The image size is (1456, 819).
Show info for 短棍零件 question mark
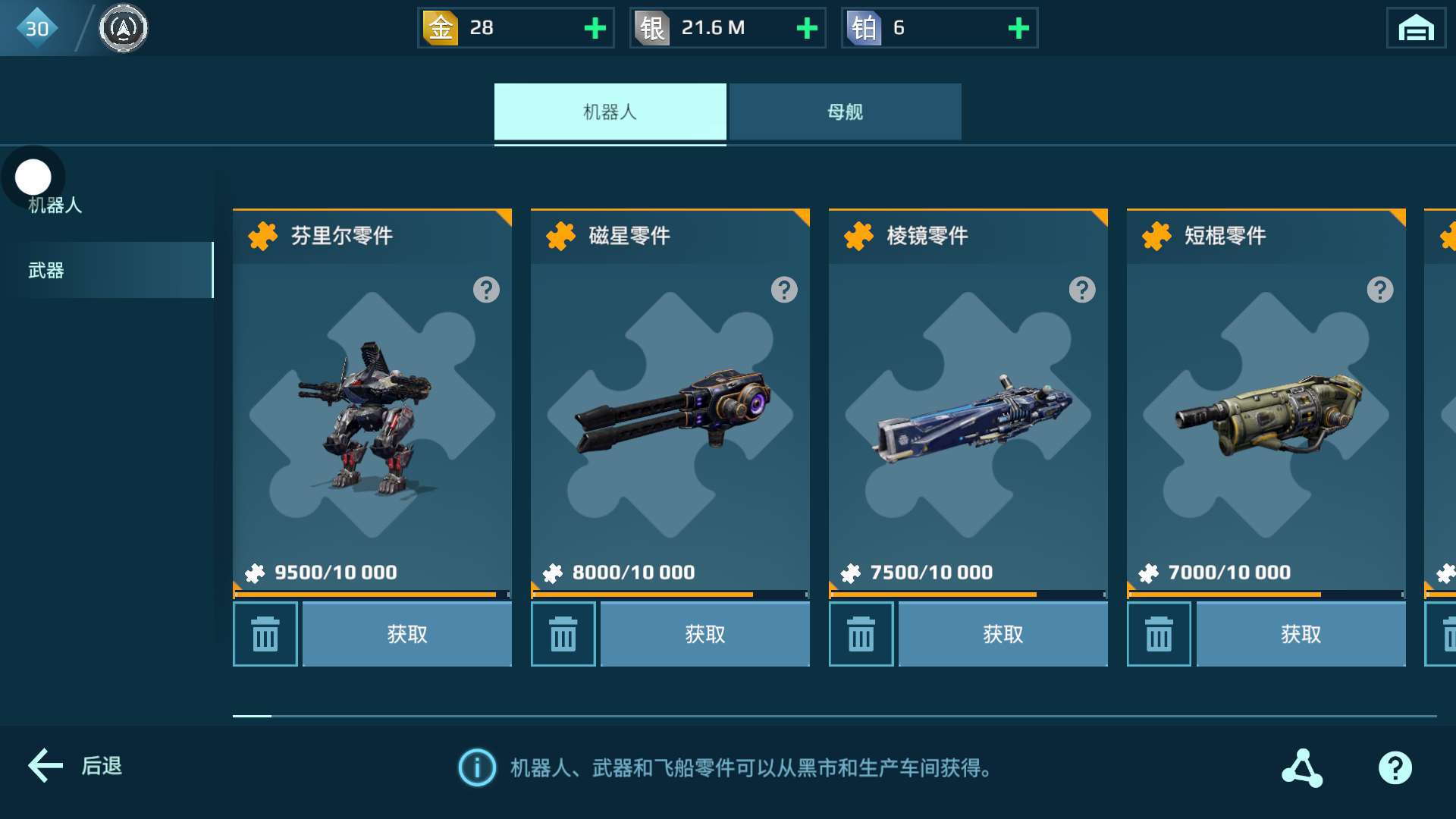click(1380, 289)
